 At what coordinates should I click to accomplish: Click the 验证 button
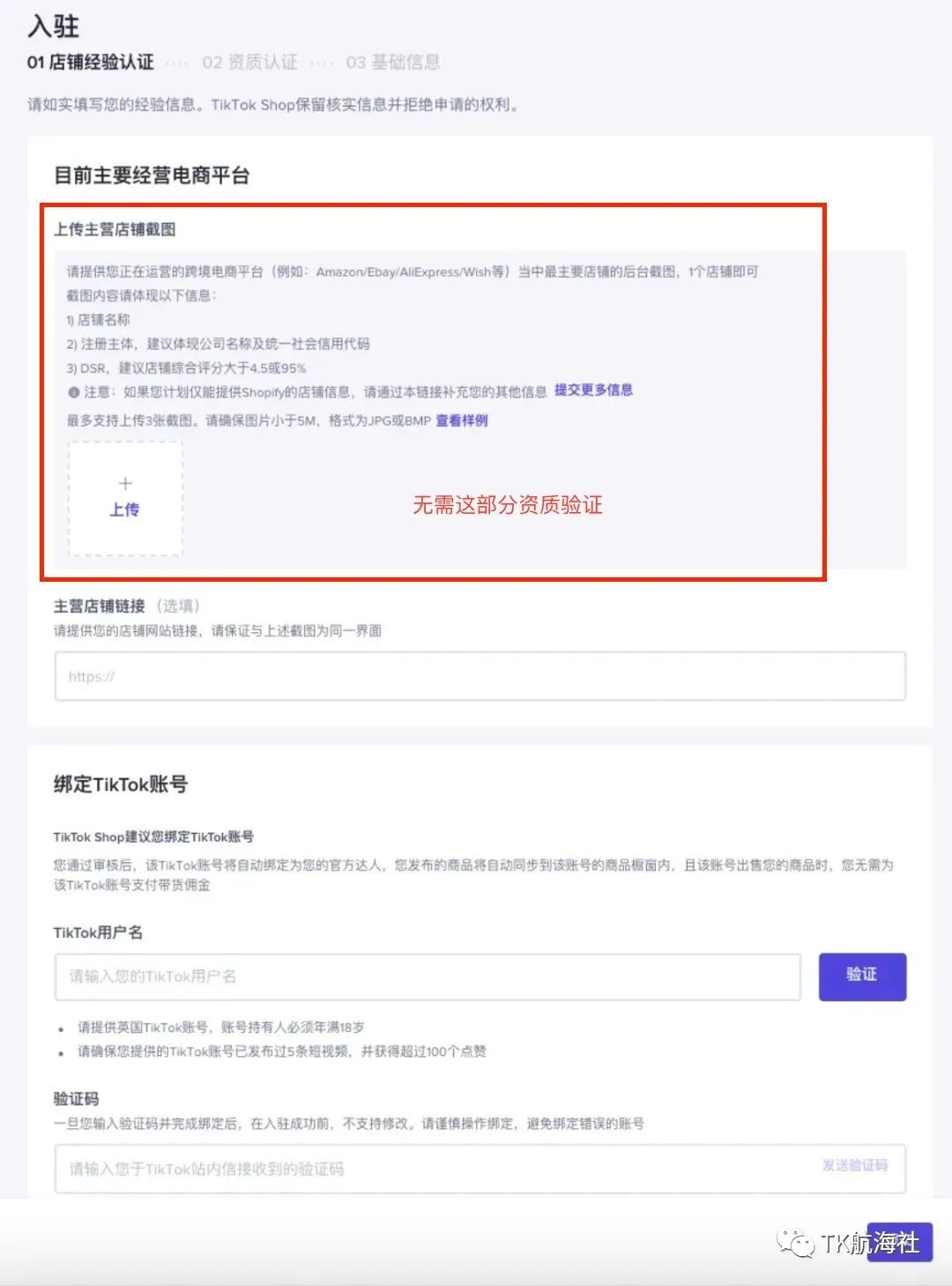click(x=862, y=976)
